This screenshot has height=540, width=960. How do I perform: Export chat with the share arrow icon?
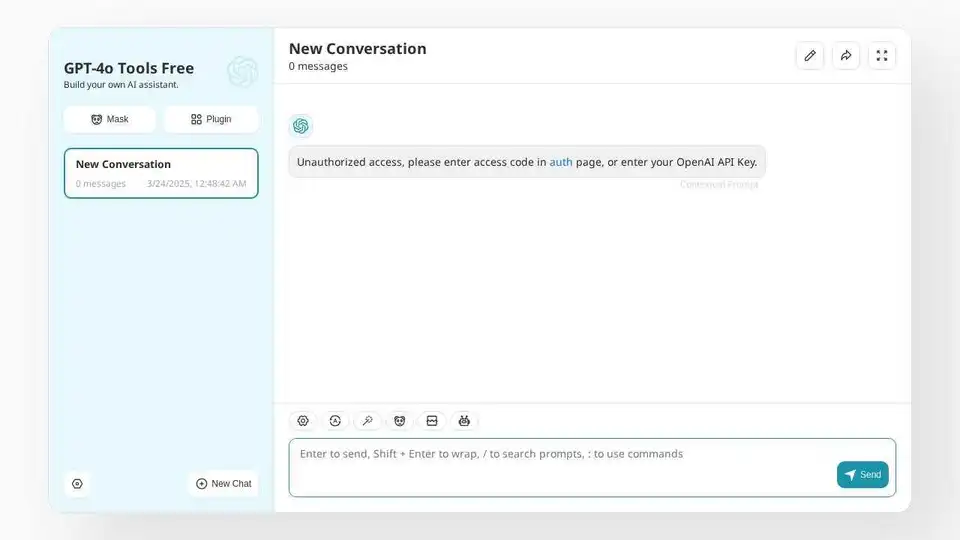[x=846, y=56]
